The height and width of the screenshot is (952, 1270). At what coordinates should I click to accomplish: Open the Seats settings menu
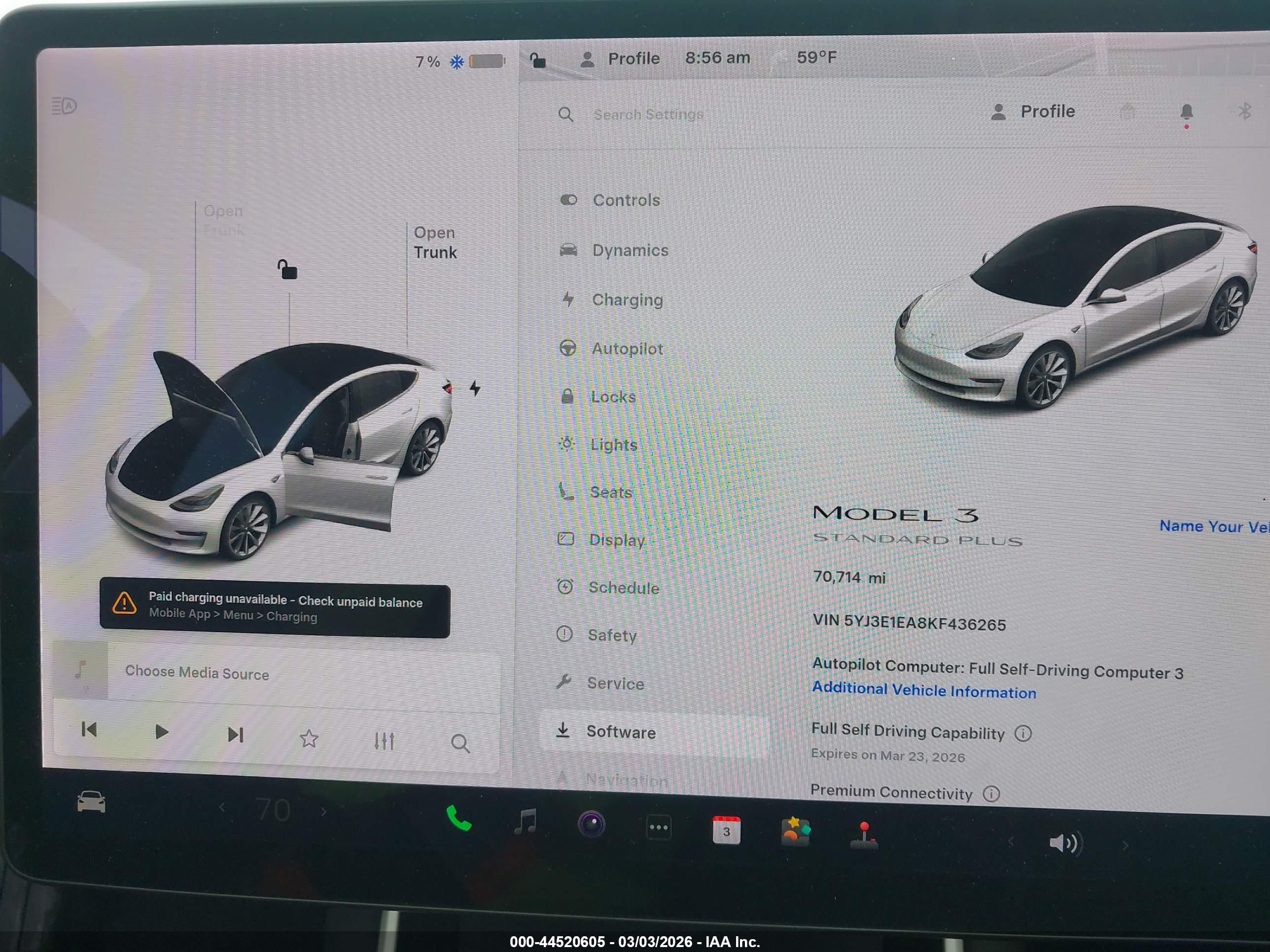tap(595, 492)
